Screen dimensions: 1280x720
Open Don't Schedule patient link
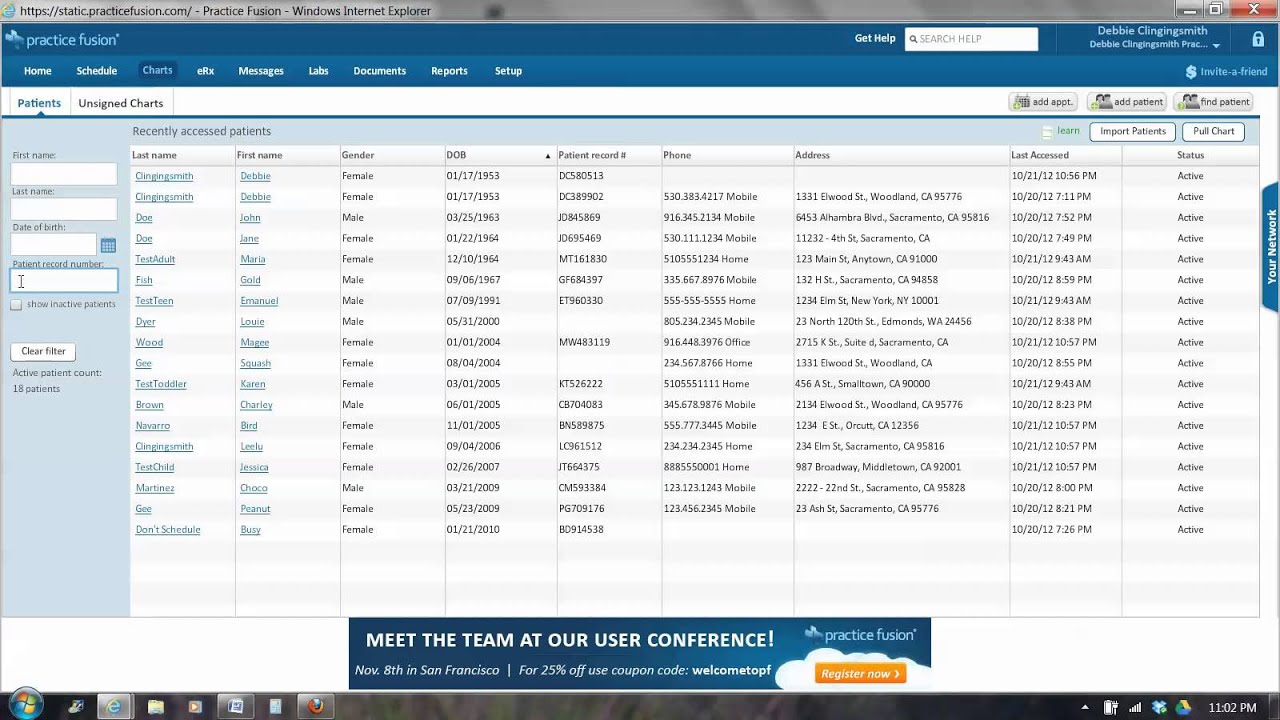click(x=168, y=530)
